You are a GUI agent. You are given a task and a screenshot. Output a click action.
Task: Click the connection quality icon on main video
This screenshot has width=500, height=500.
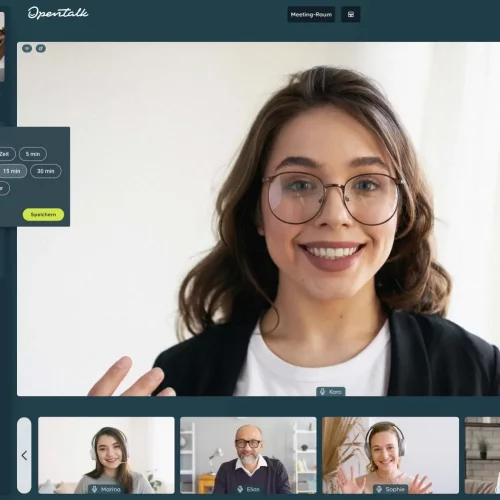[x=27, y=49]
